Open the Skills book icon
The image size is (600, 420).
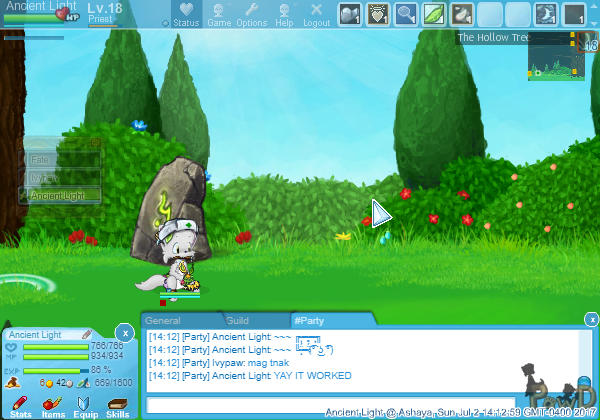tap(118, 403)
